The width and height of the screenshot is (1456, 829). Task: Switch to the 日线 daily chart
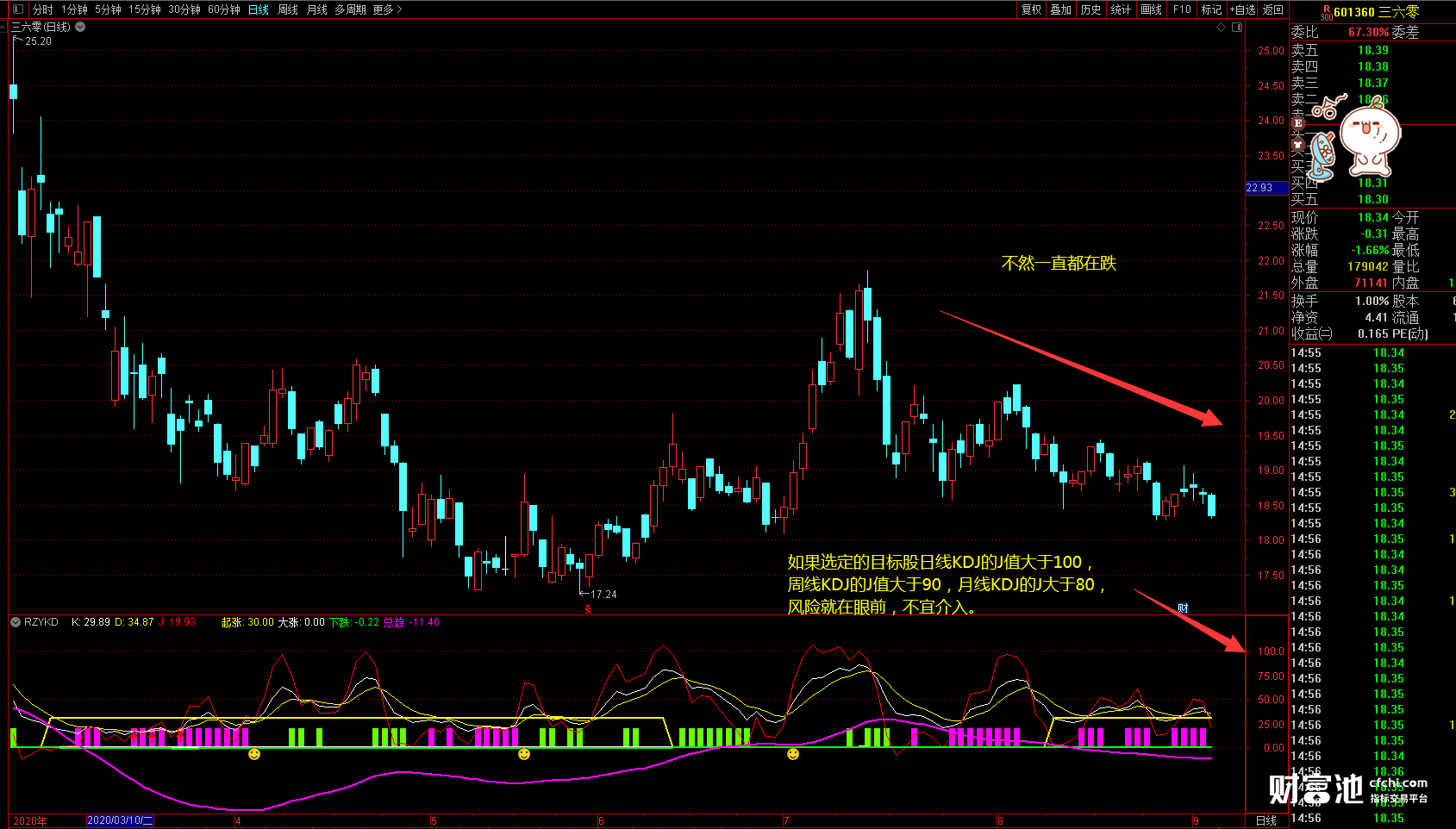[x=259, y=9]
